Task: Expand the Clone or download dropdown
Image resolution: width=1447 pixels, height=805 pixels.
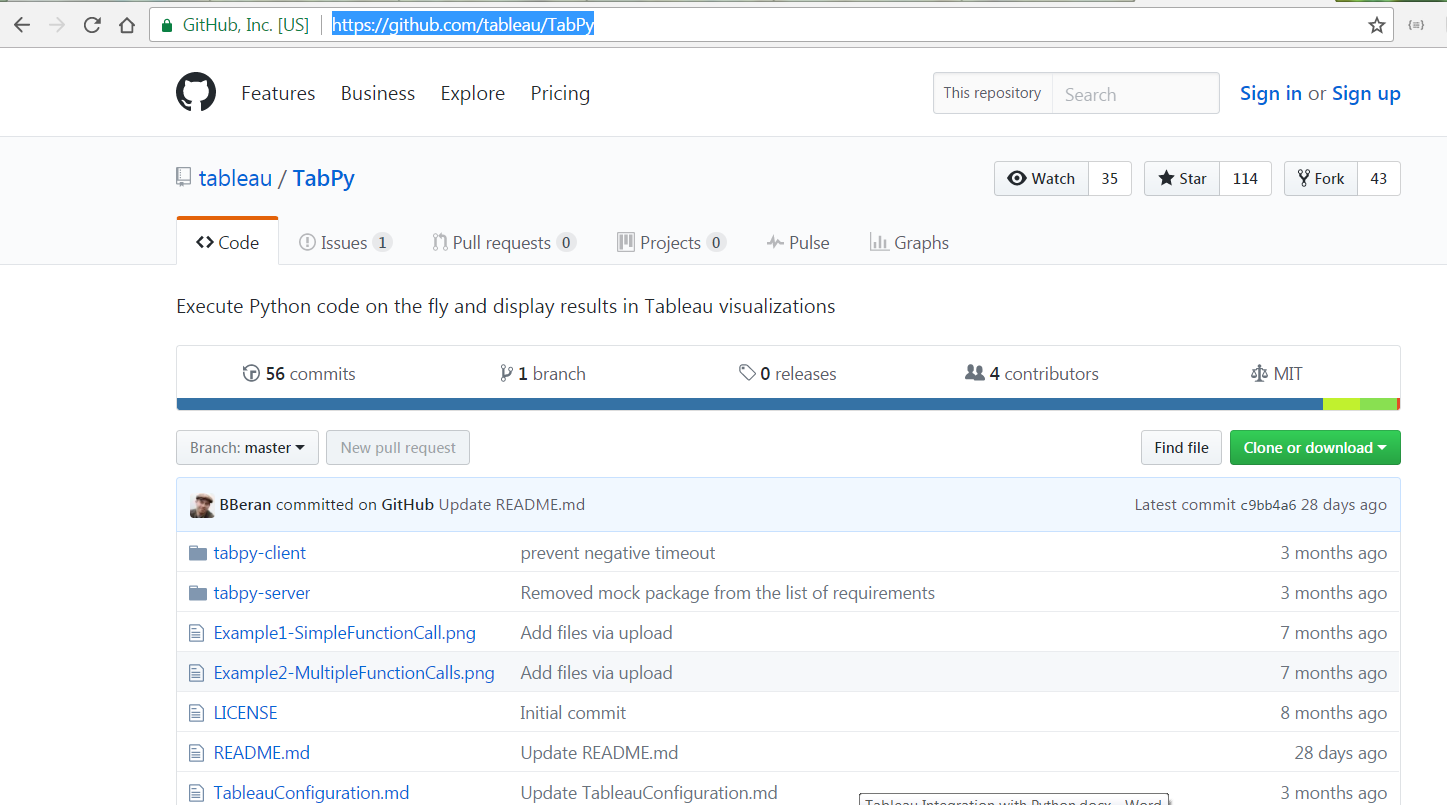Action: click(x=1315, y=448)
